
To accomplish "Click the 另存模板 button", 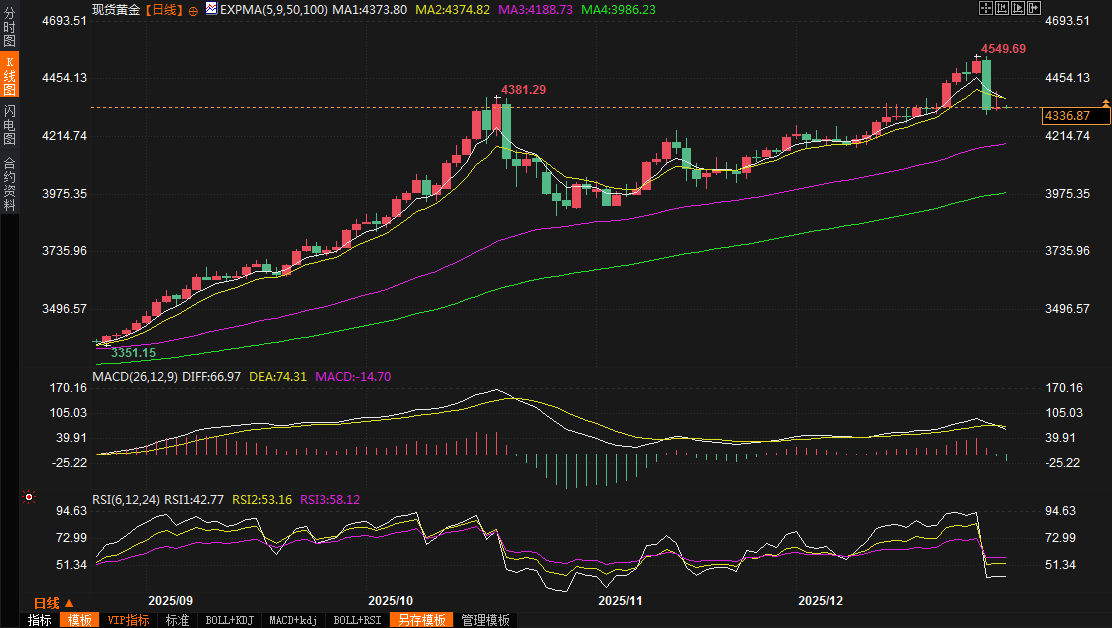I will coord(421,620).
